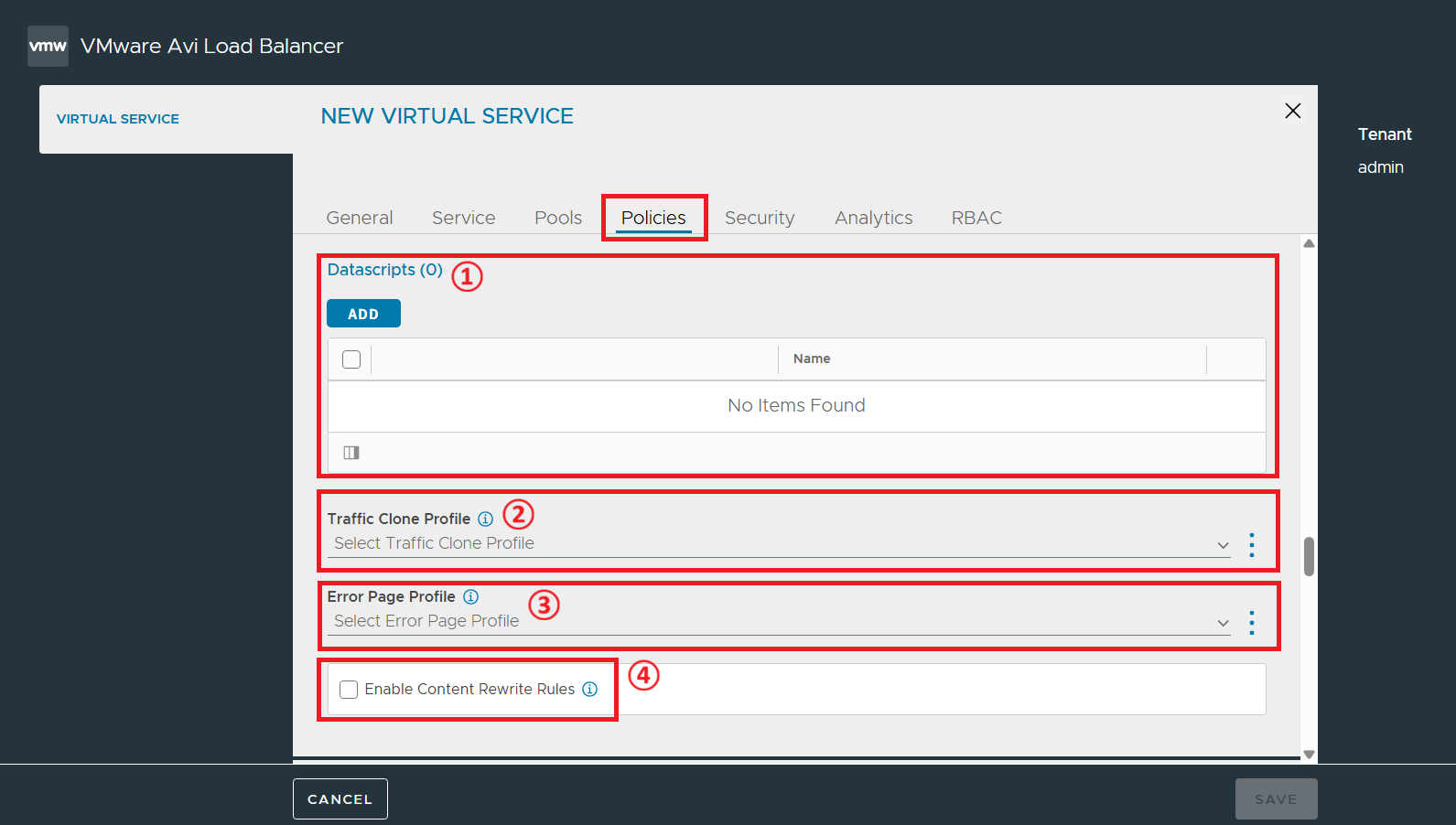Switch to the Service tab
The width and height of the screenshot is (1456, 825).
(464, 218)
